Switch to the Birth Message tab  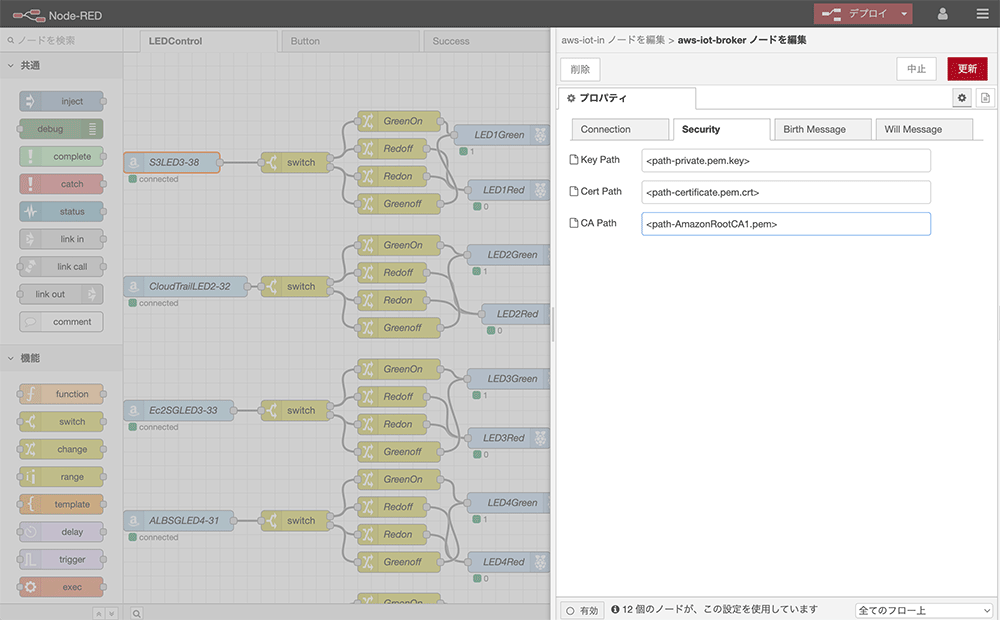[823, 129]
